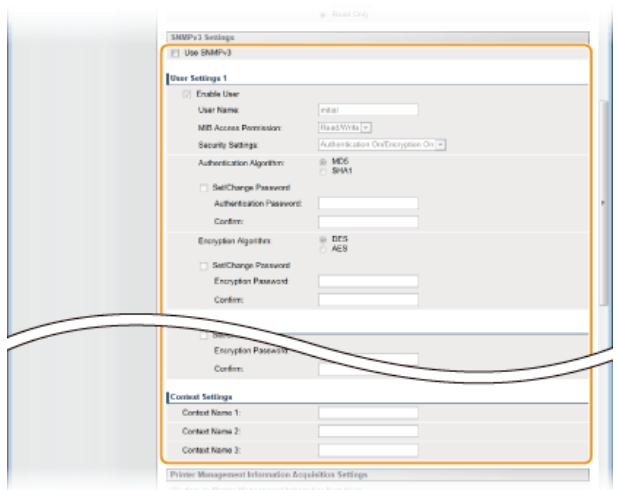618x490 pixels.
Task: Click the Context Name 2 field
Action: point(368,431)
